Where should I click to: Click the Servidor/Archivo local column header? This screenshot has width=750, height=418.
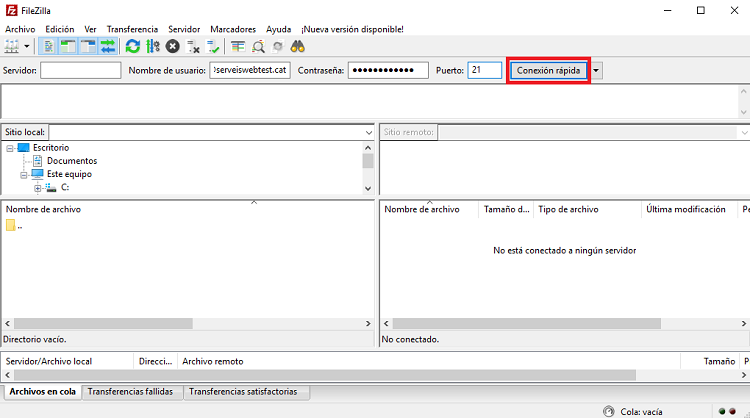tap(49, 362)
